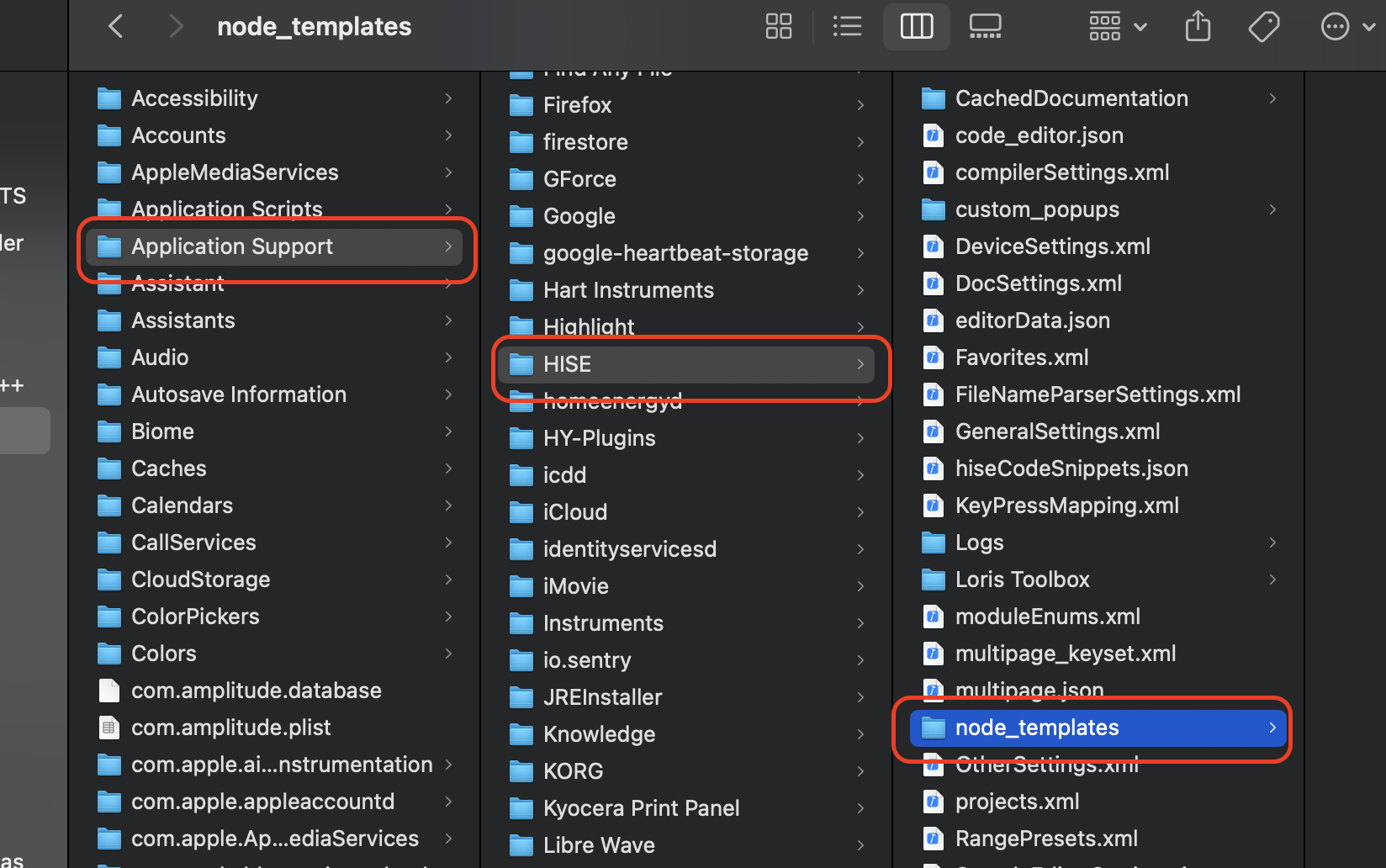Screen dimensions: 1386x868
Task: Select the JREInstaller folder
Action: [686, 697]
